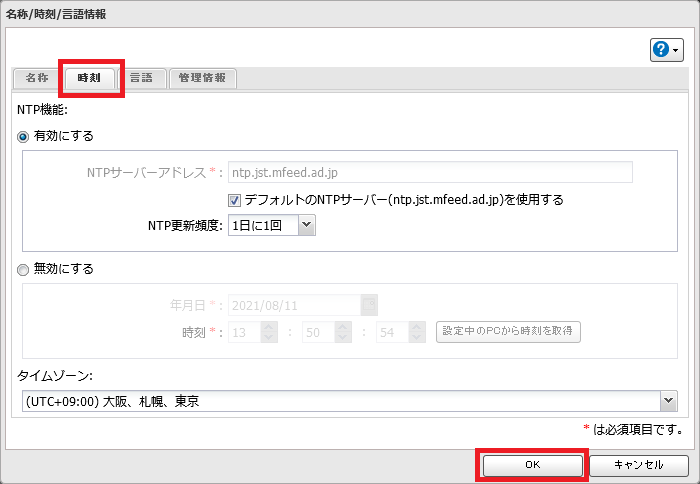Image resolution: width=700 pixels, height=484 pixels.
Task: Click 設定中のPCから時刻を取得 button
Action: click(x=509, y=332)
